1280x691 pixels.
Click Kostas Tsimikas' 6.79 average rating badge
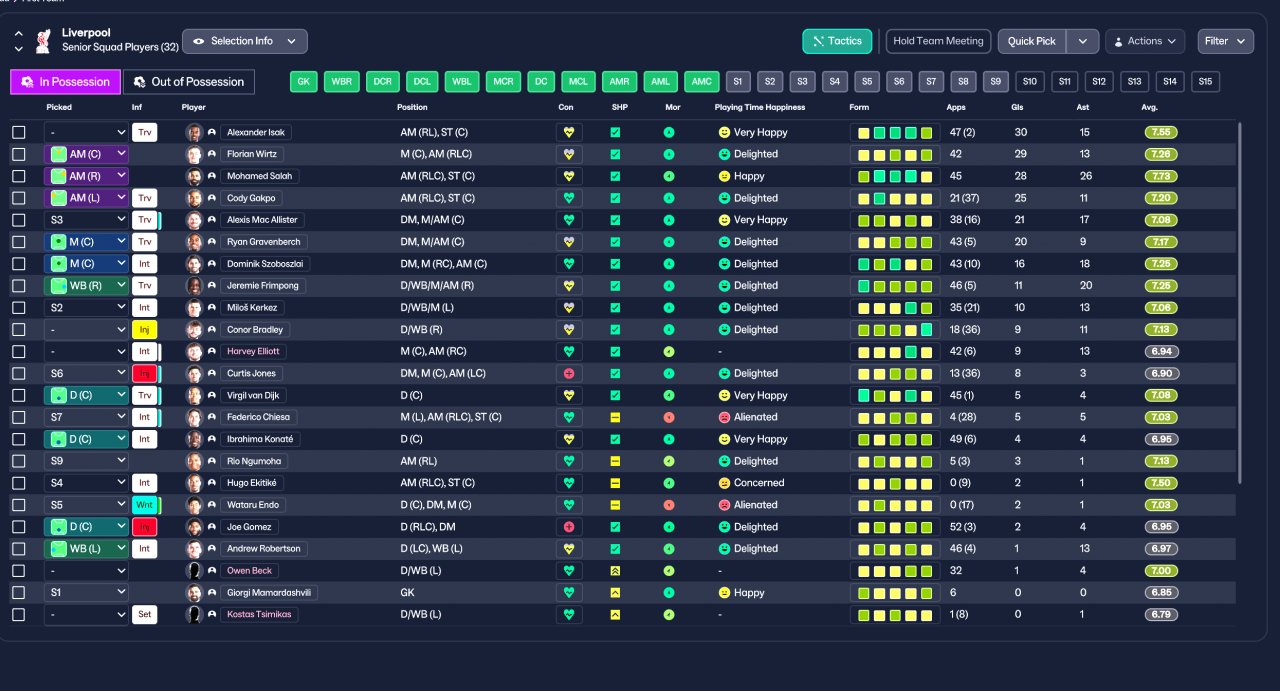(1161, 614)
